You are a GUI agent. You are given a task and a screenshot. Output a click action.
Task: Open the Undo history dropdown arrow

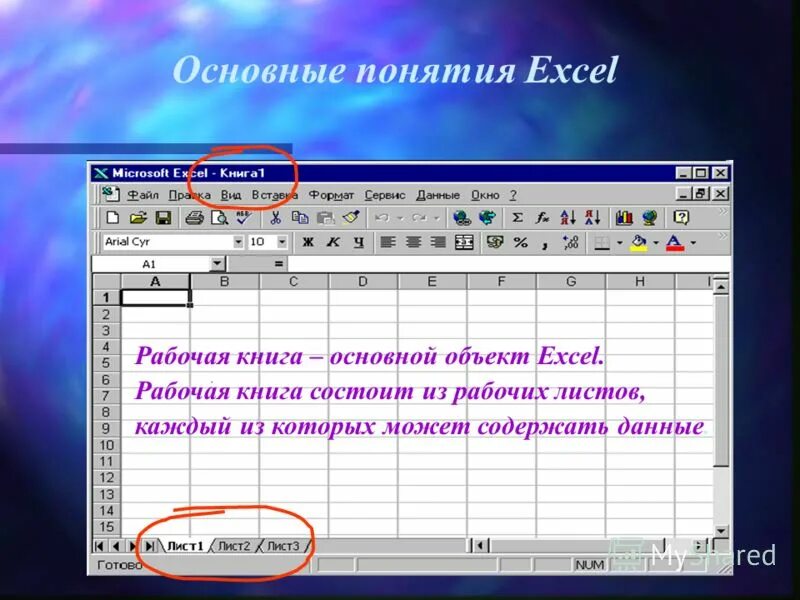(x=401, y=218)
